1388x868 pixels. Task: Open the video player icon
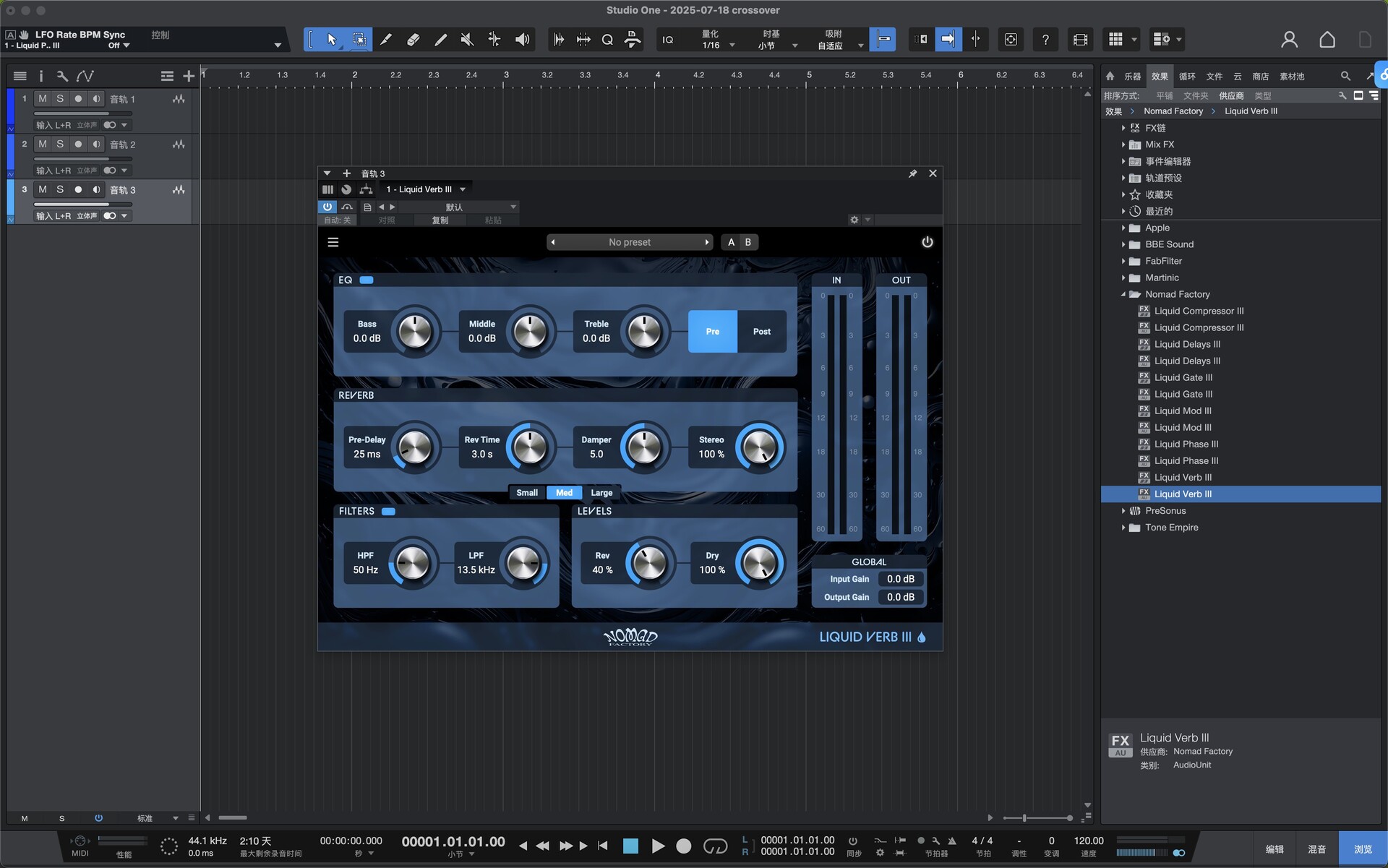[x=1080, y=40]
